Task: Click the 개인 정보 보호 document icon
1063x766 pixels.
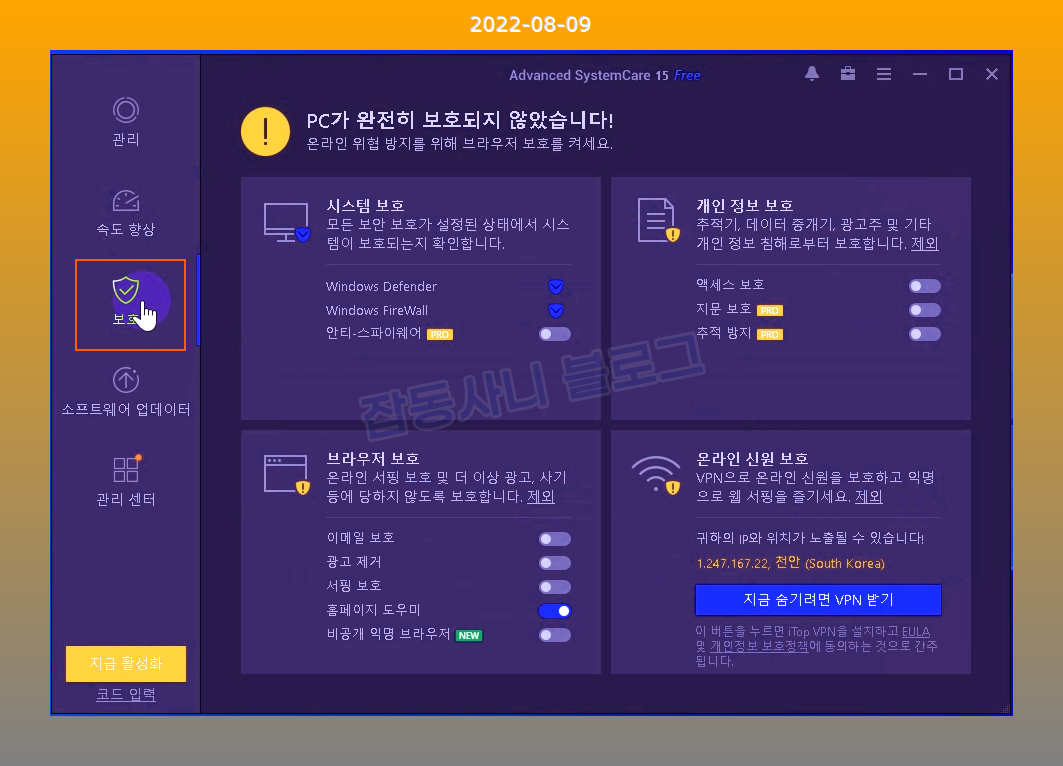Action: point(658,220)
